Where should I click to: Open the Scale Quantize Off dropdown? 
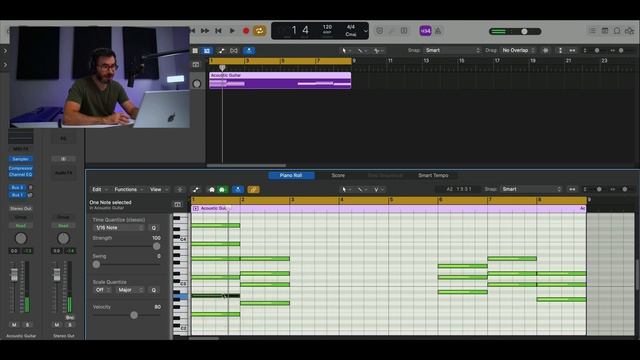coord(102,290)
